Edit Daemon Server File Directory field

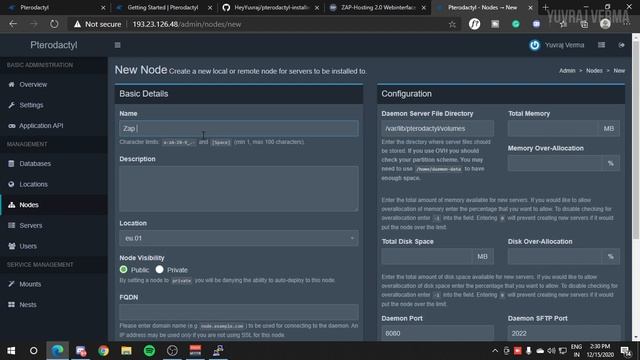point(437,129)
